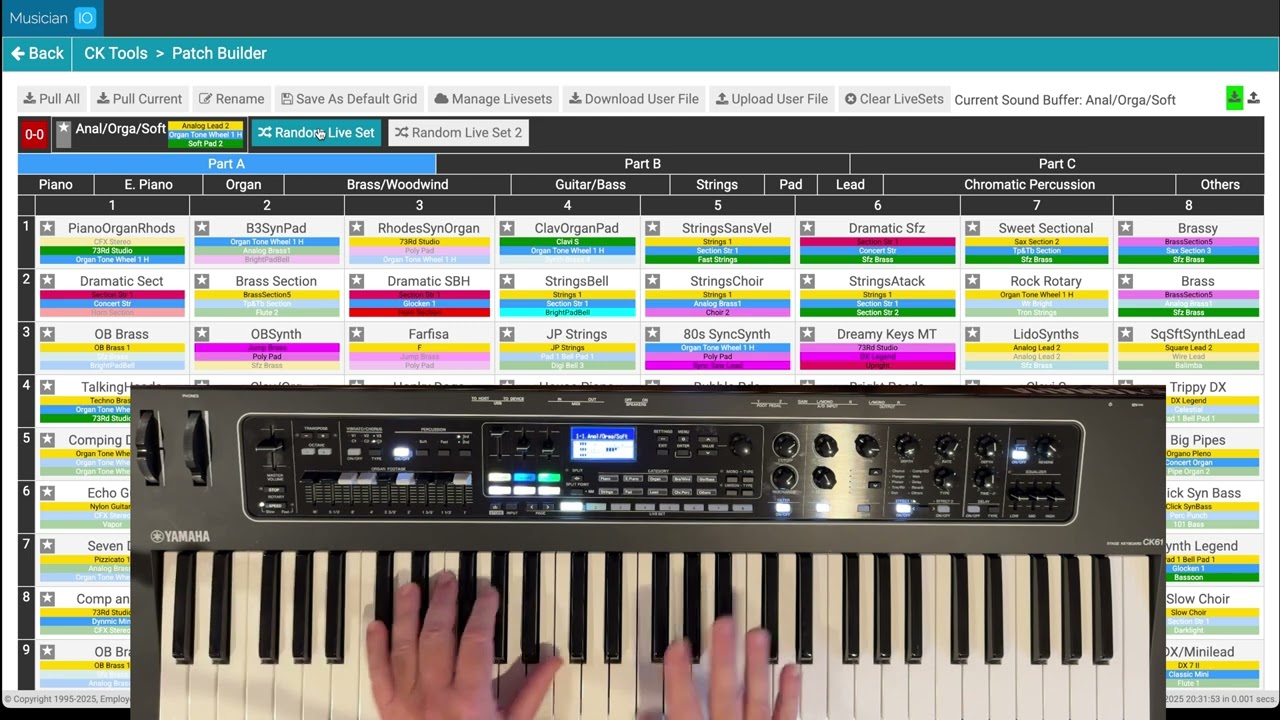Click Download User File
Viewport: 1280px width, 720px height.
634,99
